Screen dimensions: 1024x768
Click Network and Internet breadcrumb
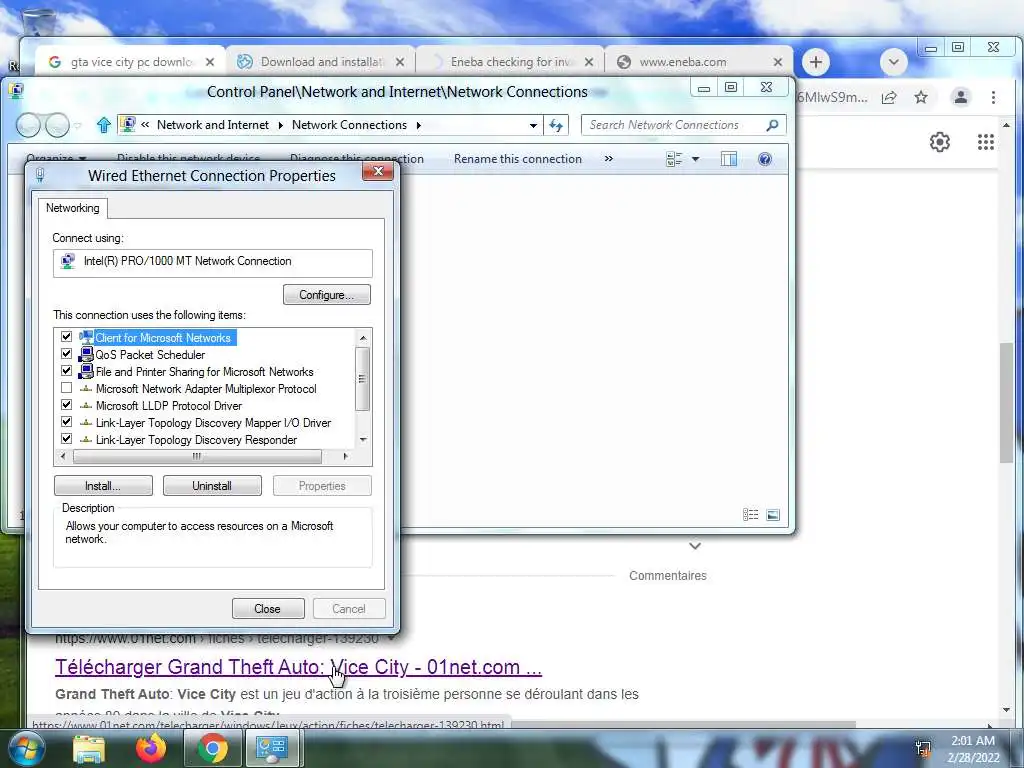click(213, 125)
